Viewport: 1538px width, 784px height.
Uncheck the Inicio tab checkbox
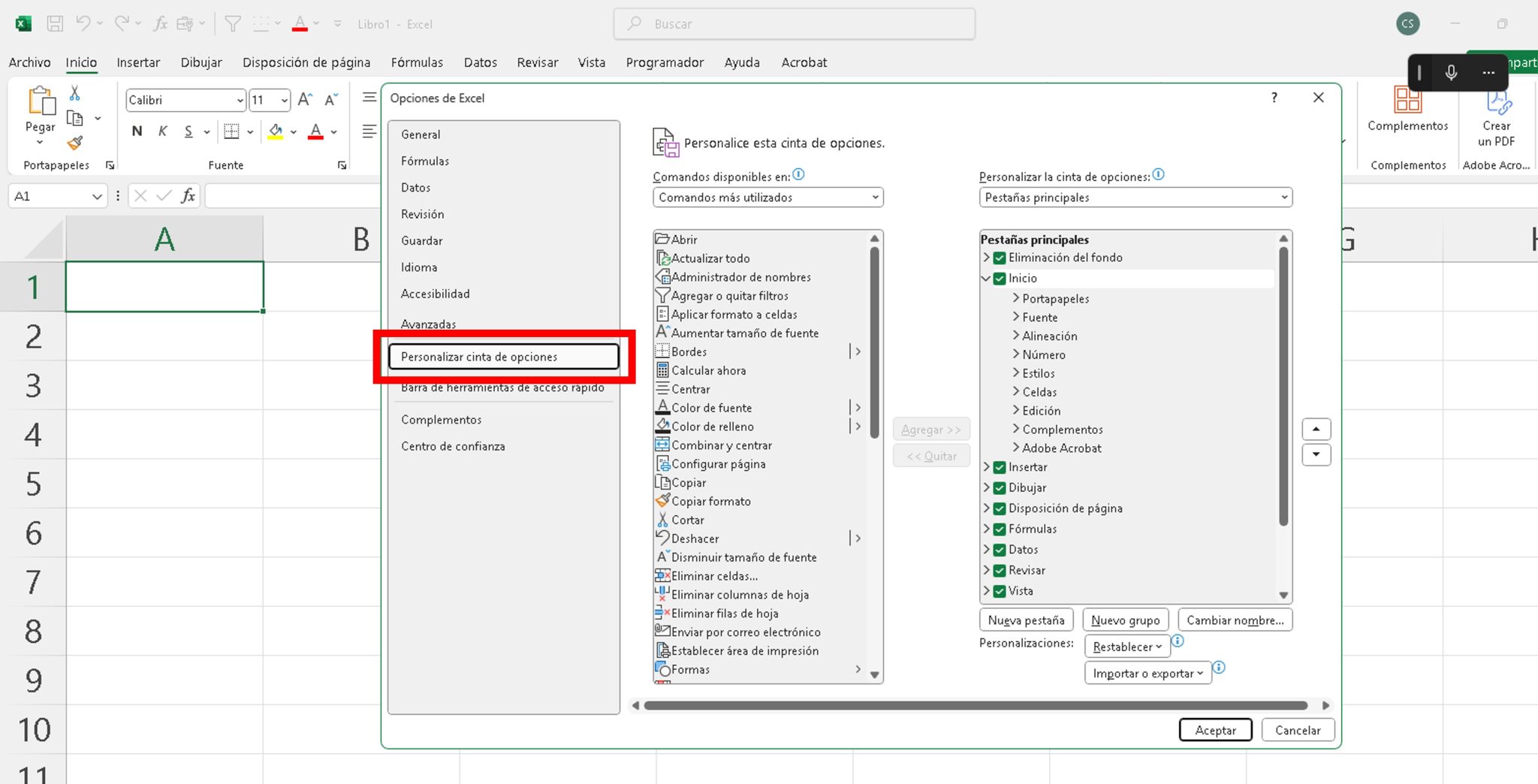1000,278
